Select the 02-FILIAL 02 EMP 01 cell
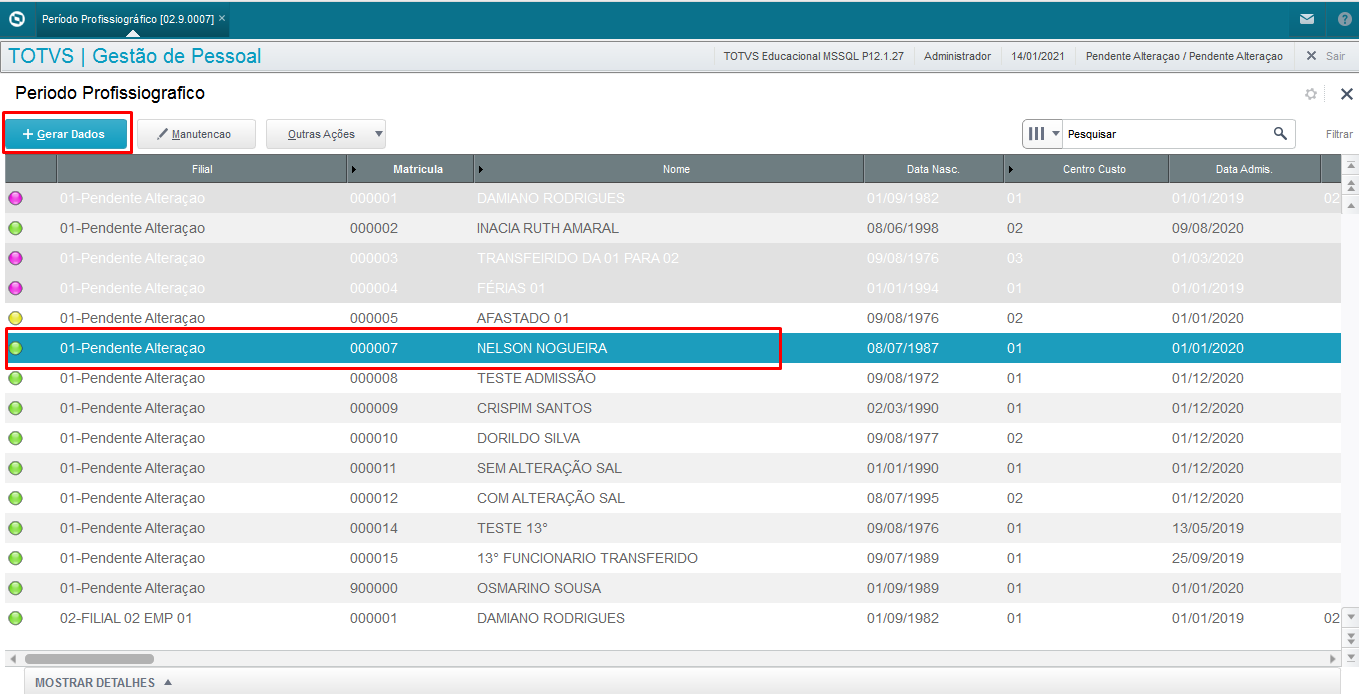The width and height of the screenshot is (1359, 694). tap(126, 618)
